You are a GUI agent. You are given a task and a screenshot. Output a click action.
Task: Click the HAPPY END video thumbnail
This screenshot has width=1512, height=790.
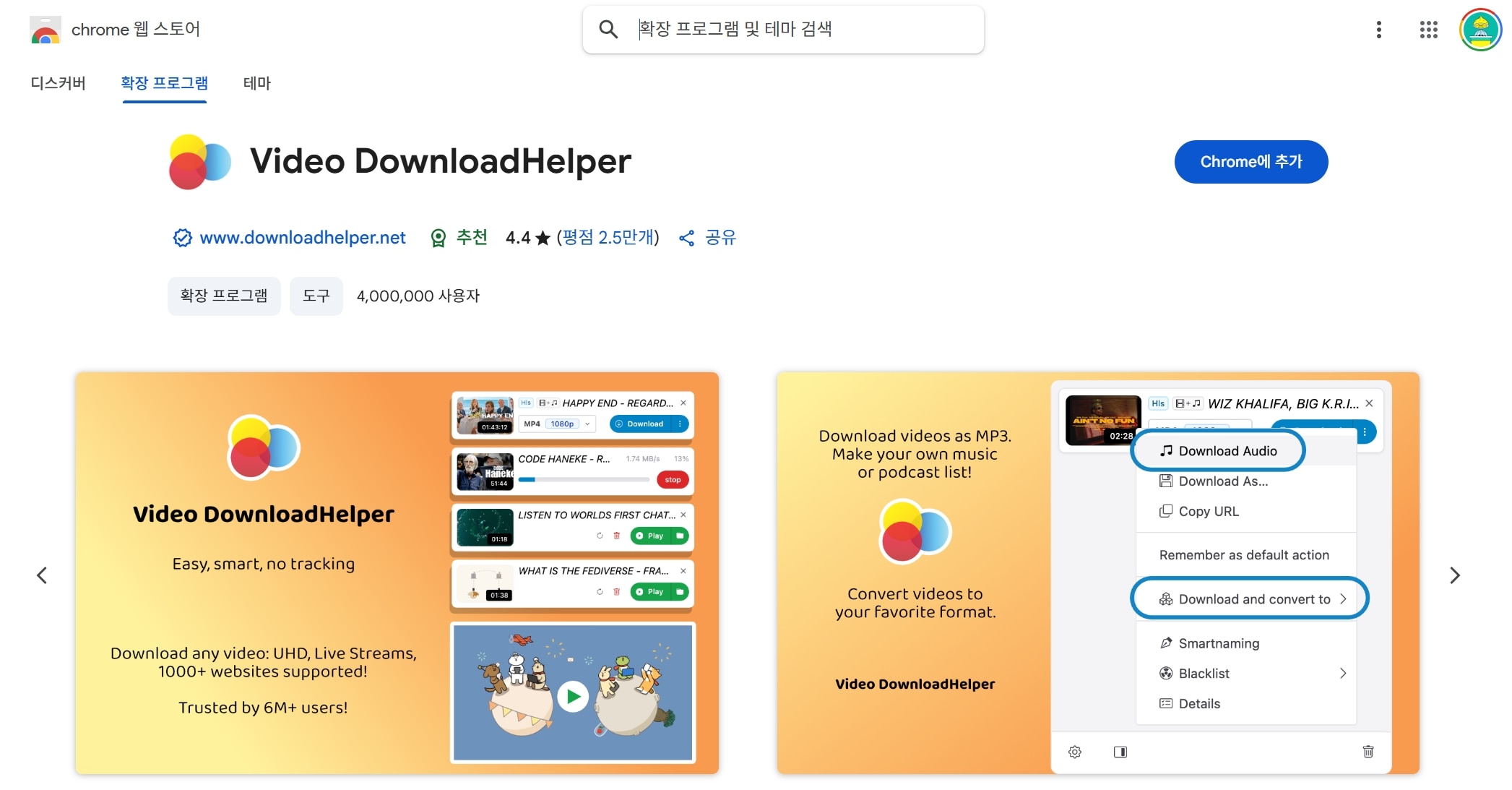[x=485, y=415]
